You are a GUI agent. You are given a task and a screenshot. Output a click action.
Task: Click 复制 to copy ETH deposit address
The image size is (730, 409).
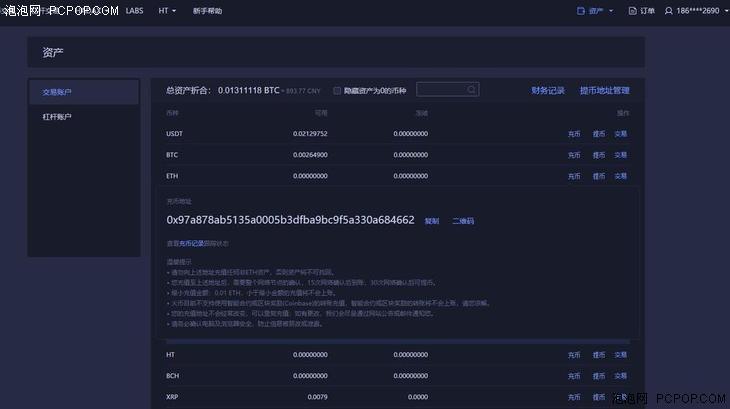tap(432, 221)
